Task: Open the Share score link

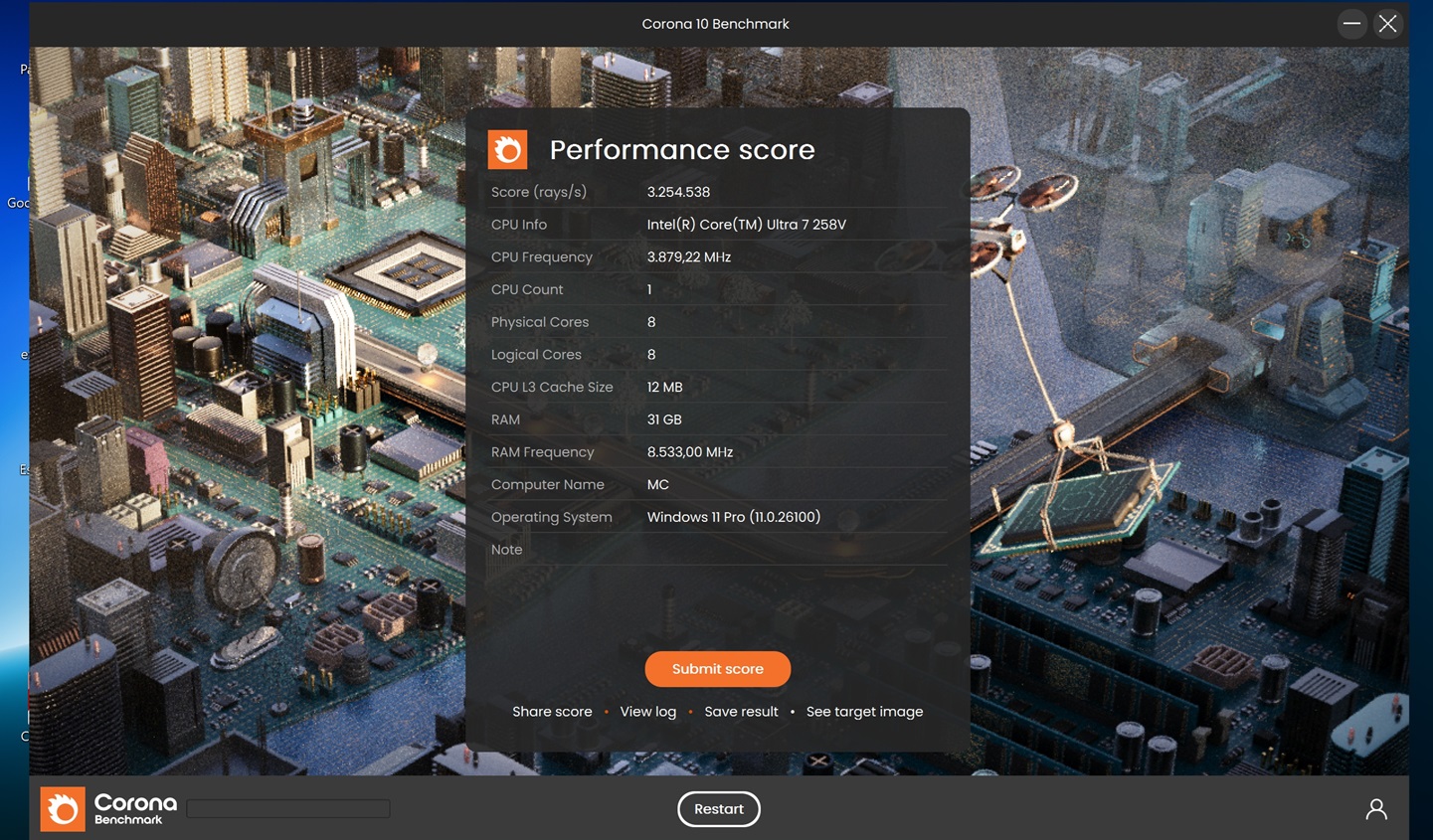Action: pyautogui.click(x=552, y=712)
